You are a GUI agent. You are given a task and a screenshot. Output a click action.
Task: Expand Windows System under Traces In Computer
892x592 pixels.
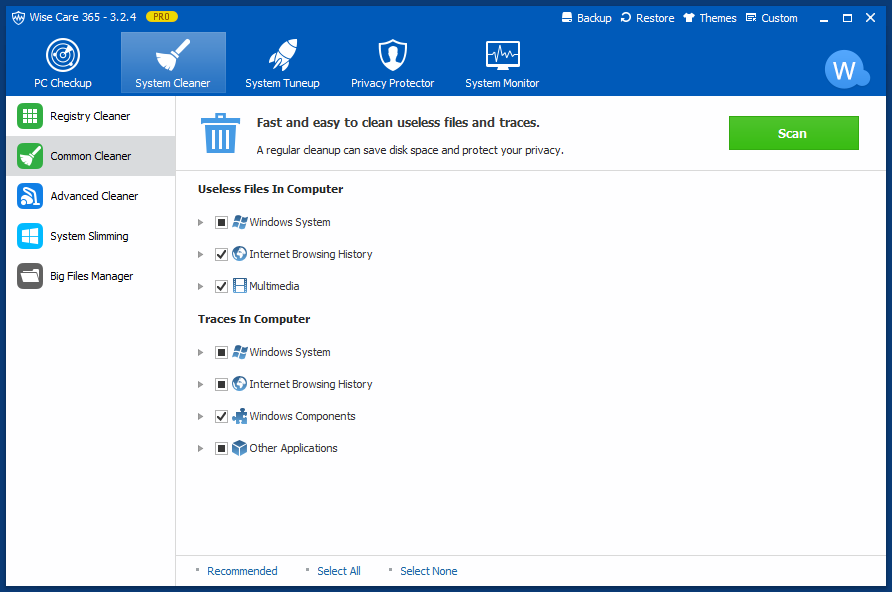pyautogui.click(x=200, y=353)
